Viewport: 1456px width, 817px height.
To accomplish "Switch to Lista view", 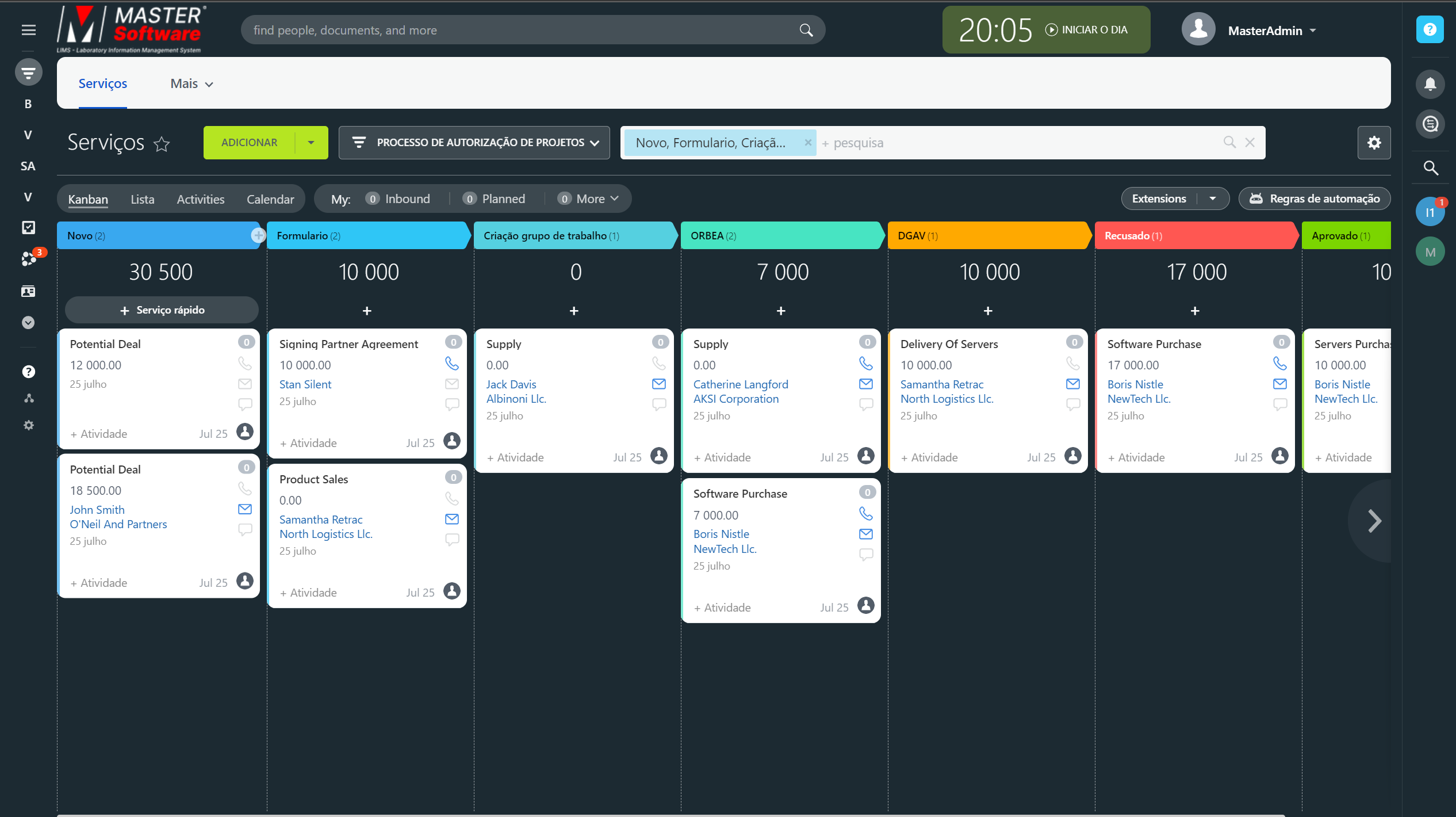I will [x=143, y=200].
